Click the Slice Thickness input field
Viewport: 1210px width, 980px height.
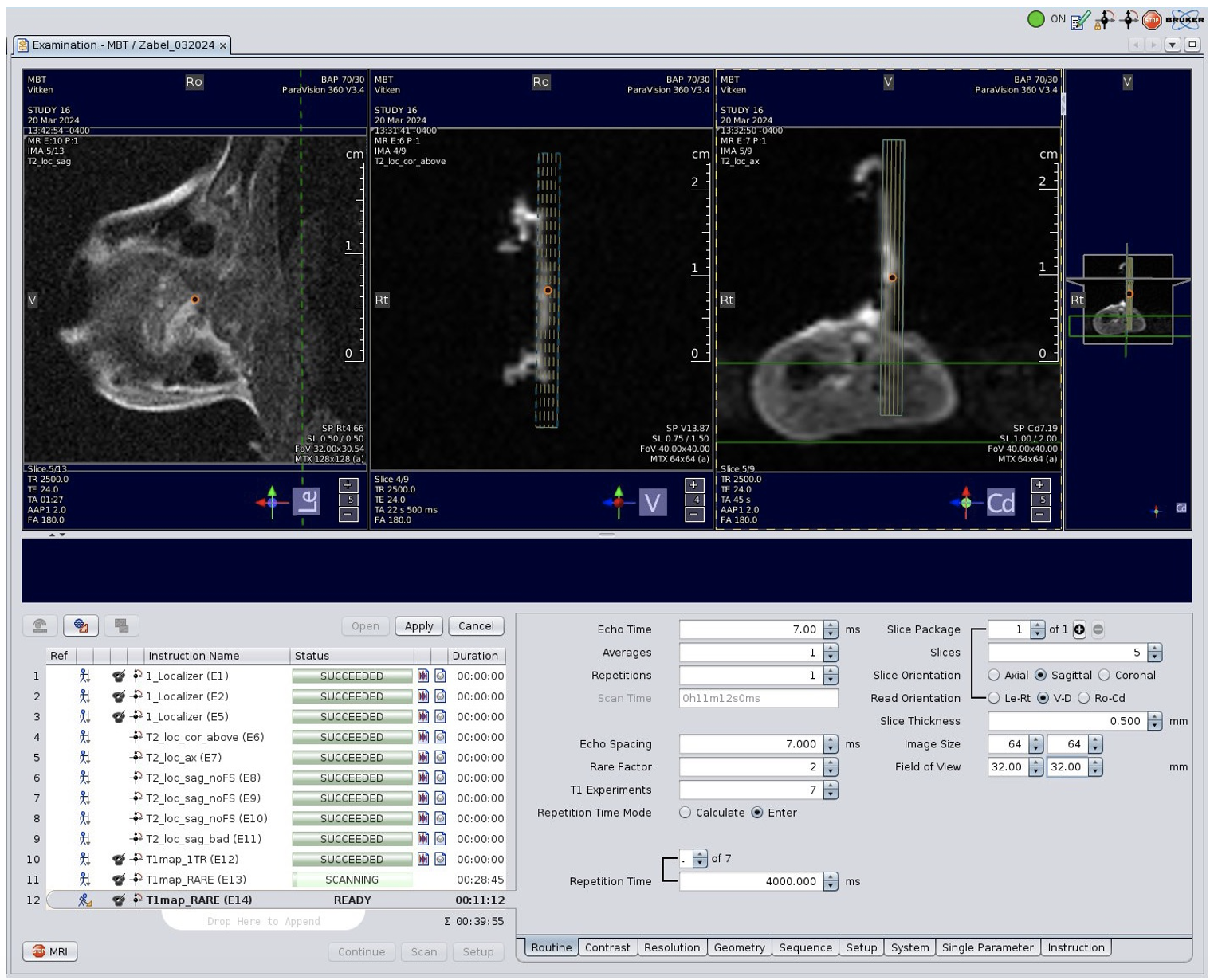coord(1067,721)
